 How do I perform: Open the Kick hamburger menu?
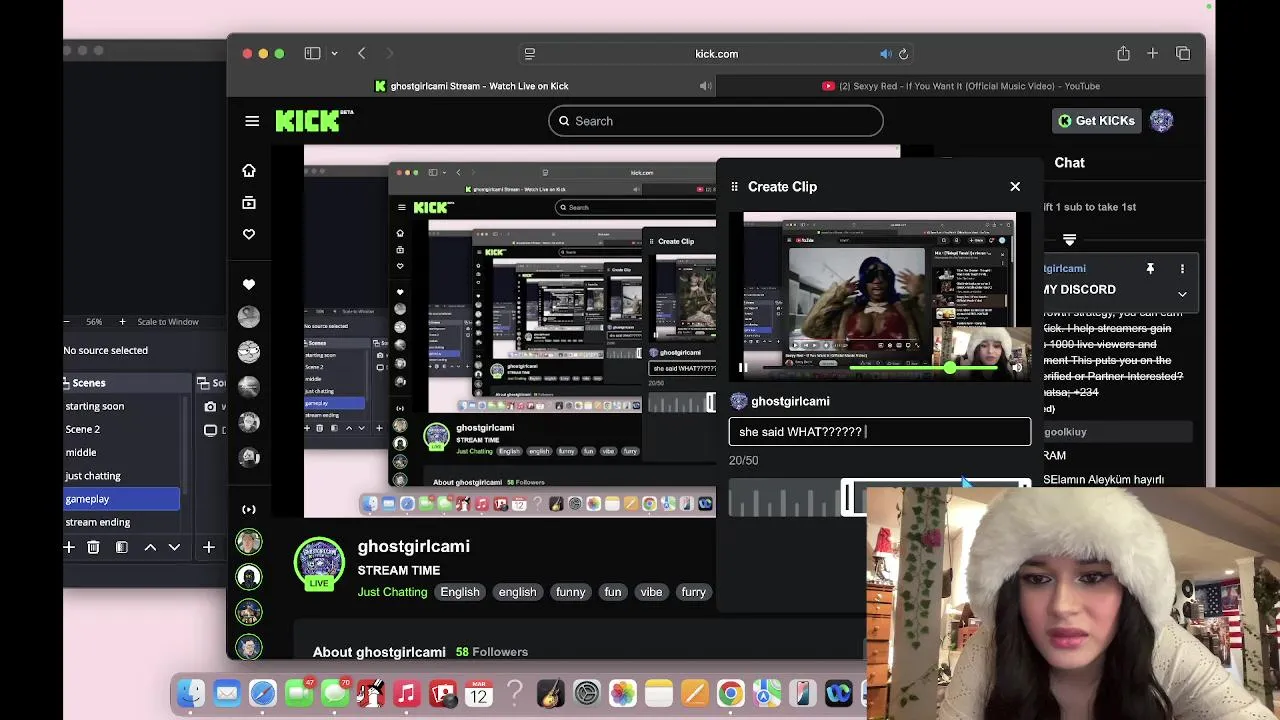[252, 121]
